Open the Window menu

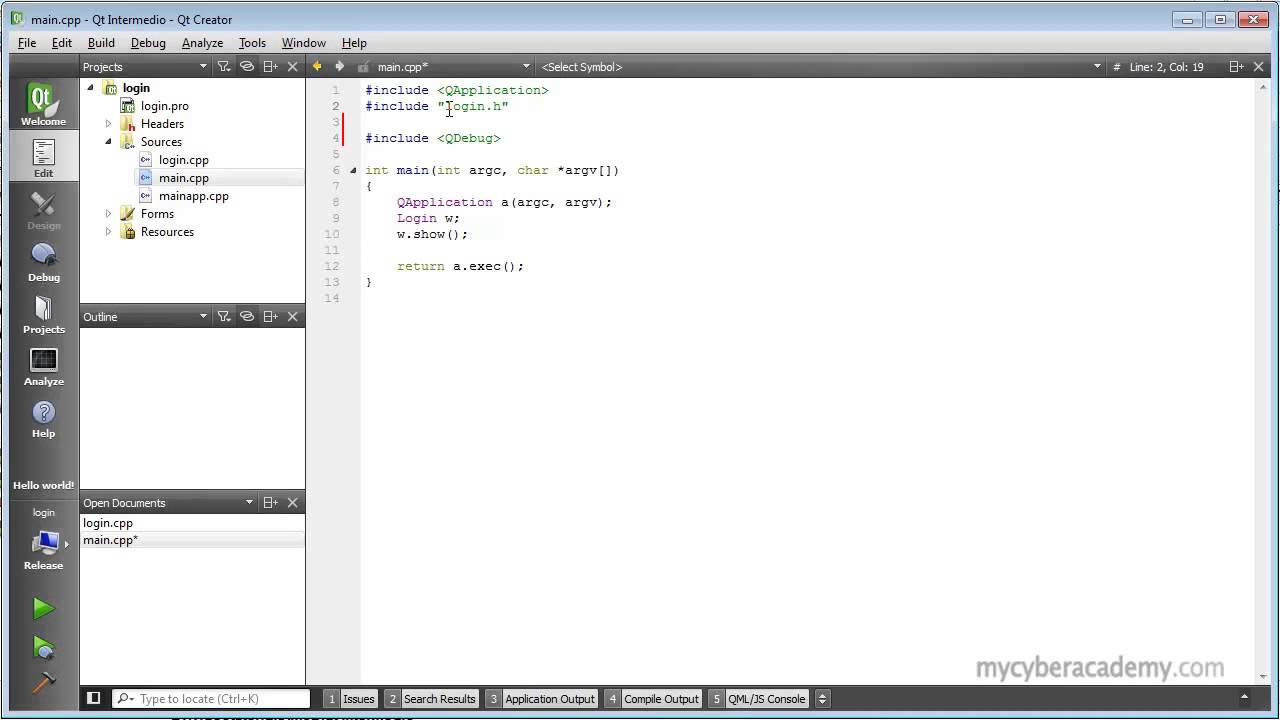tap(303, 43)
